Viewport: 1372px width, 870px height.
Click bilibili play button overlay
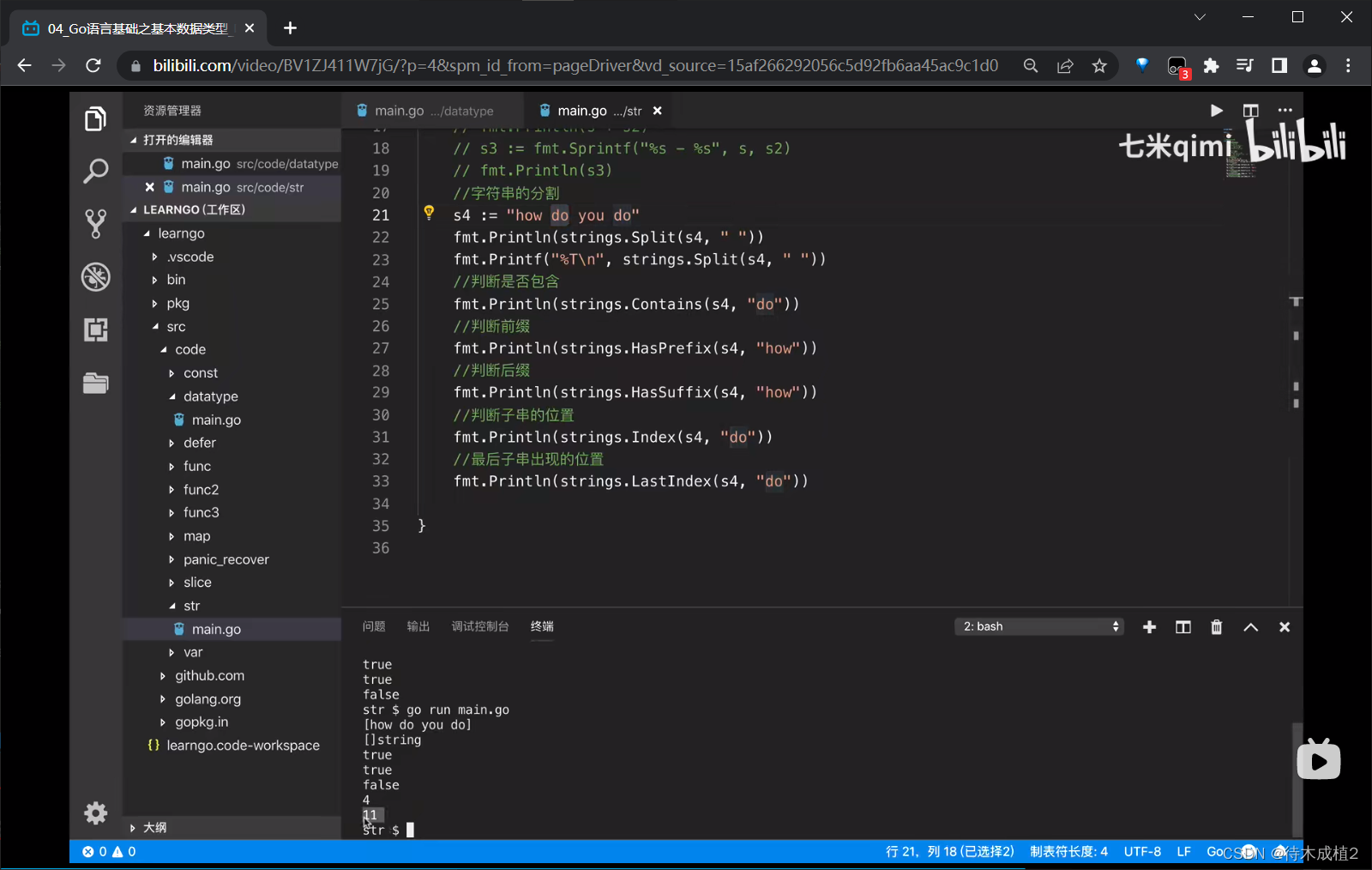(1319, 759)
